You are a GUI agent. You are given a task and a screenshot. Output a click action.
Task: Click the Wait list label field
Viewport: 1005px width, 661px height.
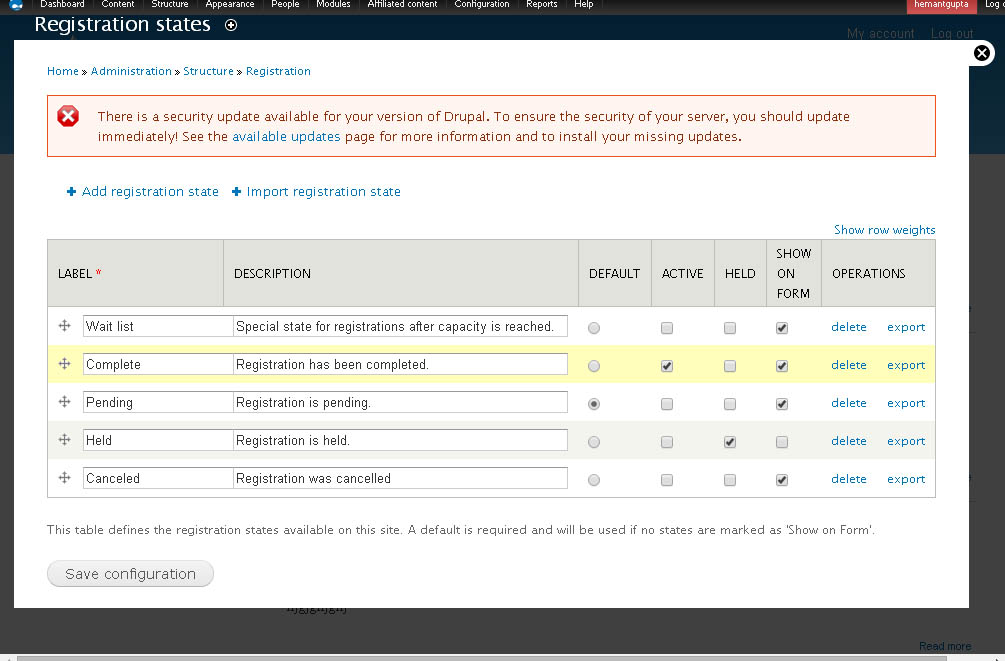(158, 326)
